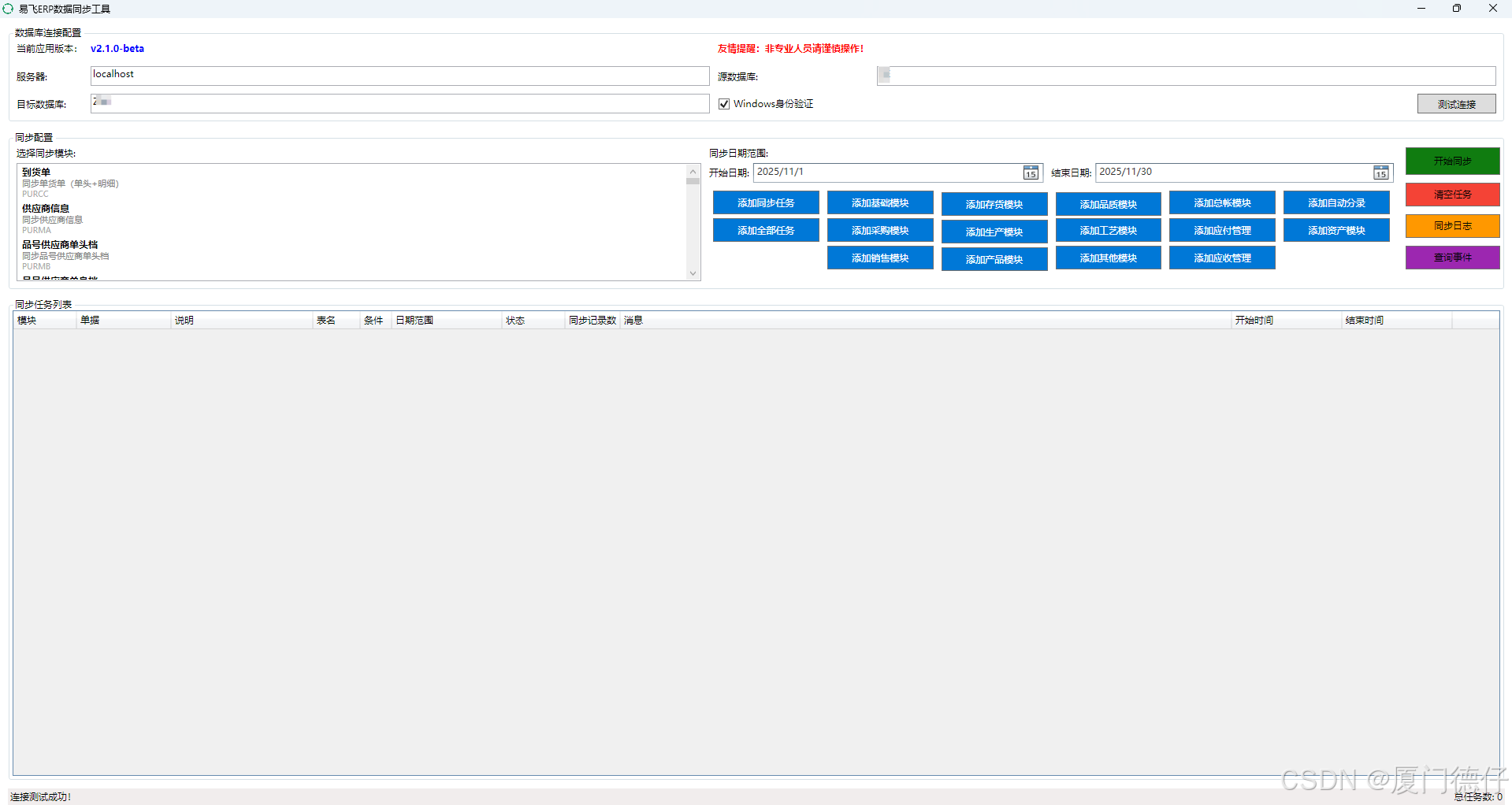Open the end date calendar picker
The height and width of the screenshot is (805, 1512).
coord(1381,172)
